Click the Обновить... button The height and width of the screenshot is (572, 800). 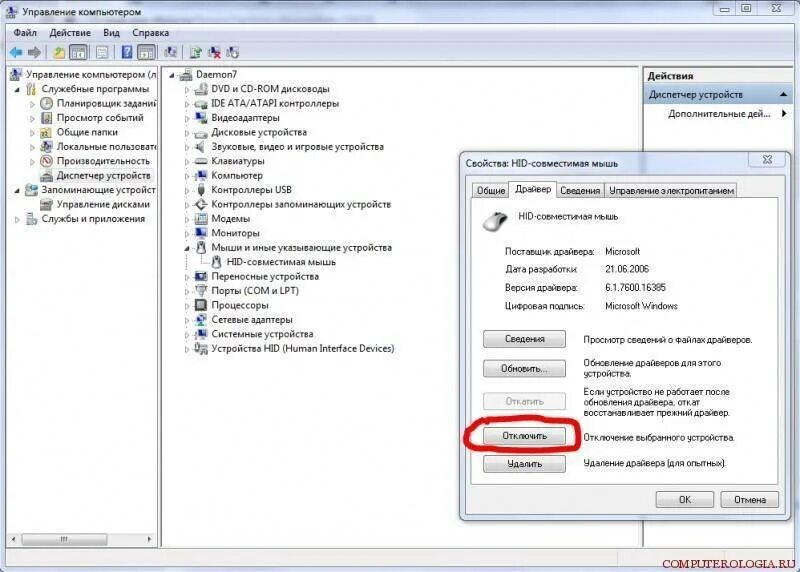tap(524, 368)
